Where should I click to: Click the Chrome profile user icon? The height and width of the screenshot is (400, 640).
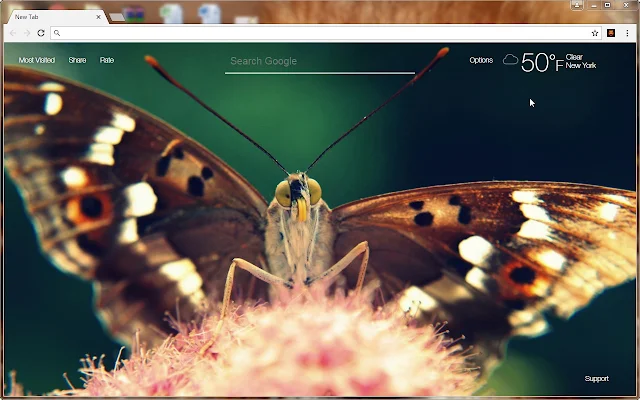pos(577,5)
